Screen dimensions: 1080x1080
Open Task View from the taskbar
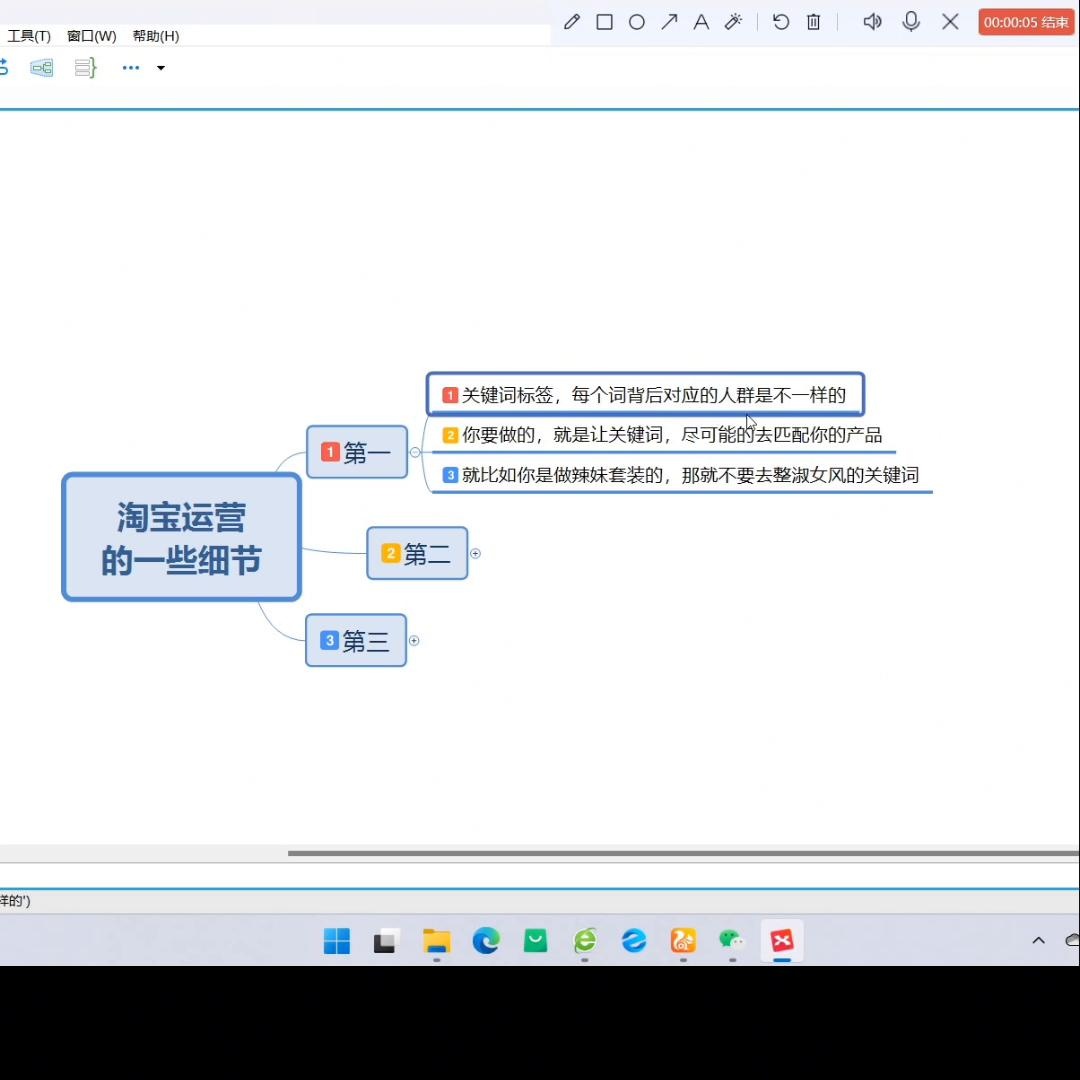386,941
